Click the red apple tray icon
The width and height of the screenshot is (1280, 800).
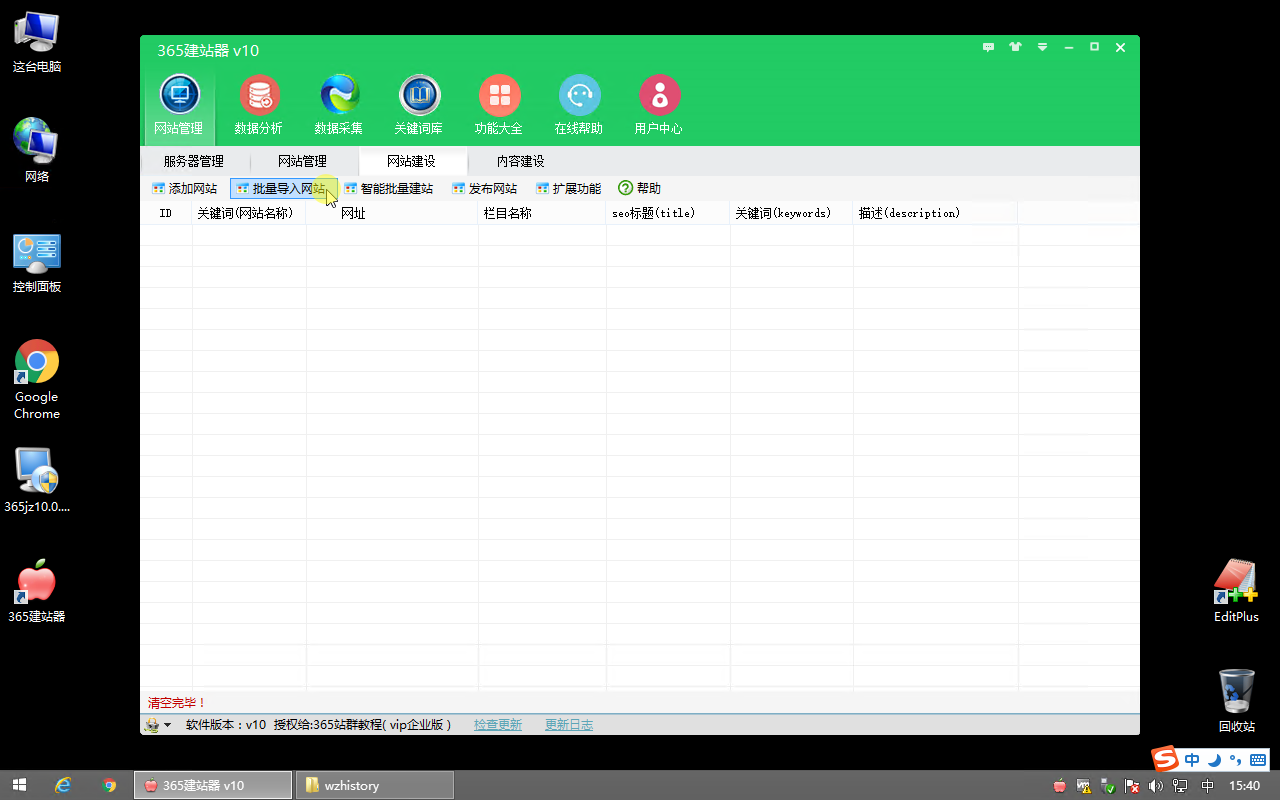[x=1060, y=786]
